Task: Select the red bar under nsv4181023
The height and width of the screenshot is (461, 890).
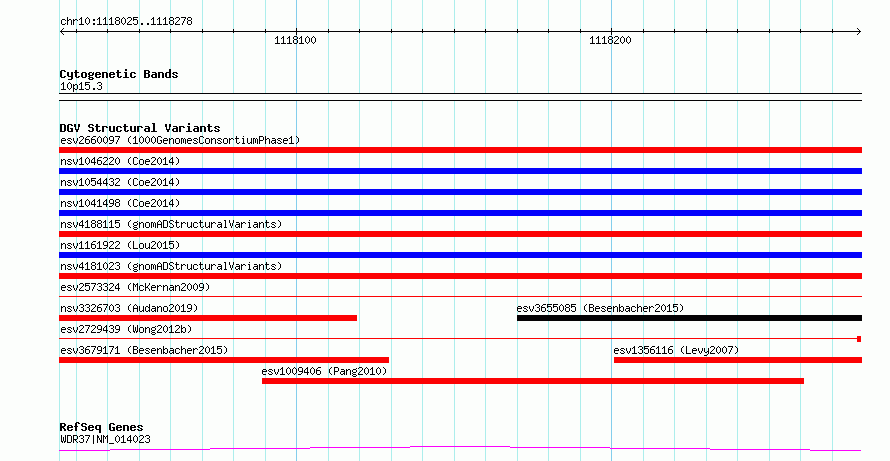Action: pos(460,276)
